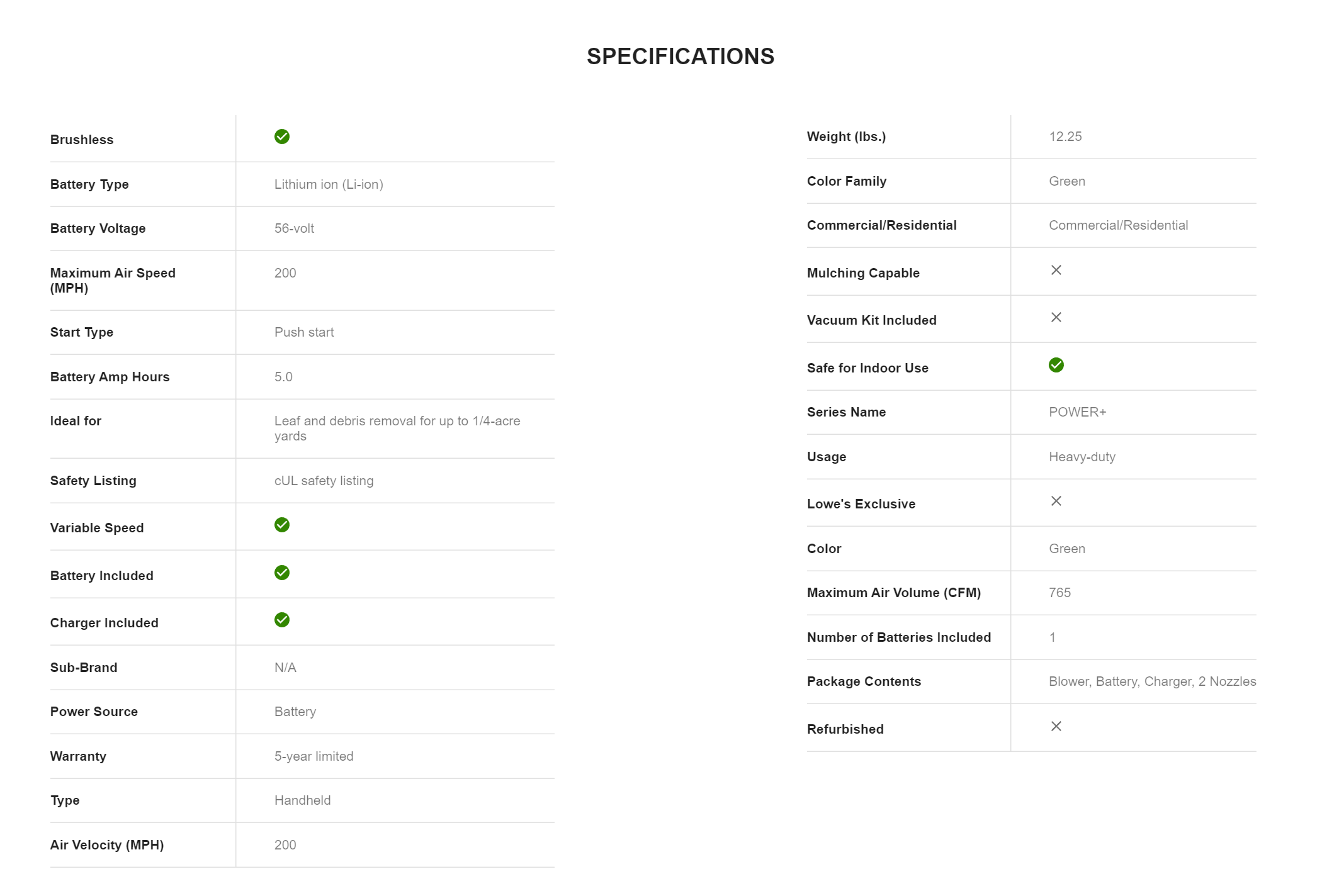Click the Safe for Indoor Use checkmark
The height and width of the screenshot is (896, 1327).
point(1056,365)
